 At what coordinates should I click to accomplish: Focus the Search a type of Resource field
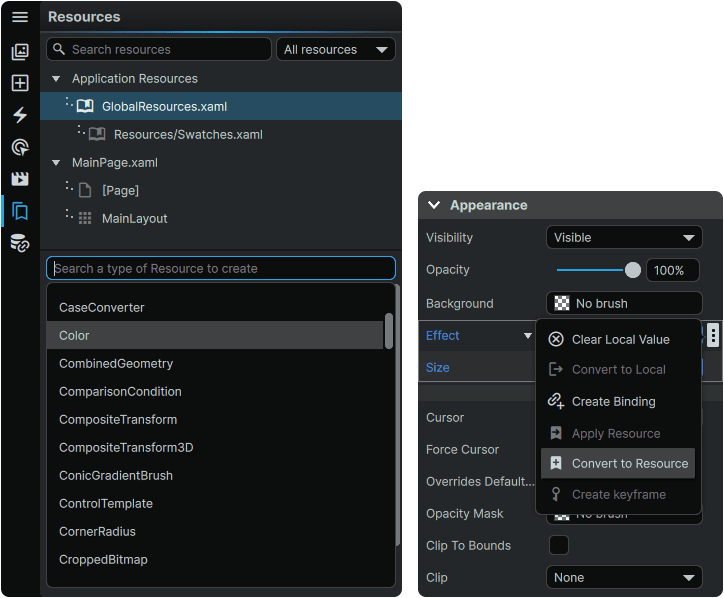221,268
